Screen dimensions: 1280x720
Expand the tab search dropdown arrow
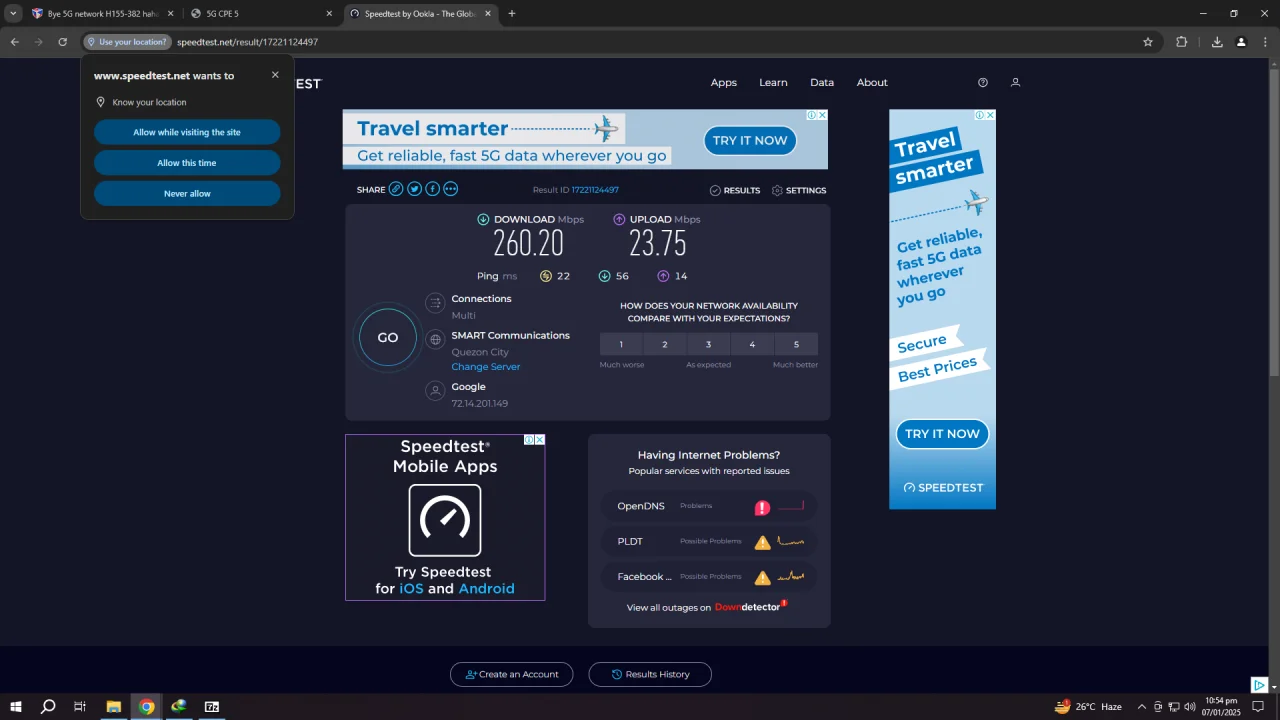(13, 14)
